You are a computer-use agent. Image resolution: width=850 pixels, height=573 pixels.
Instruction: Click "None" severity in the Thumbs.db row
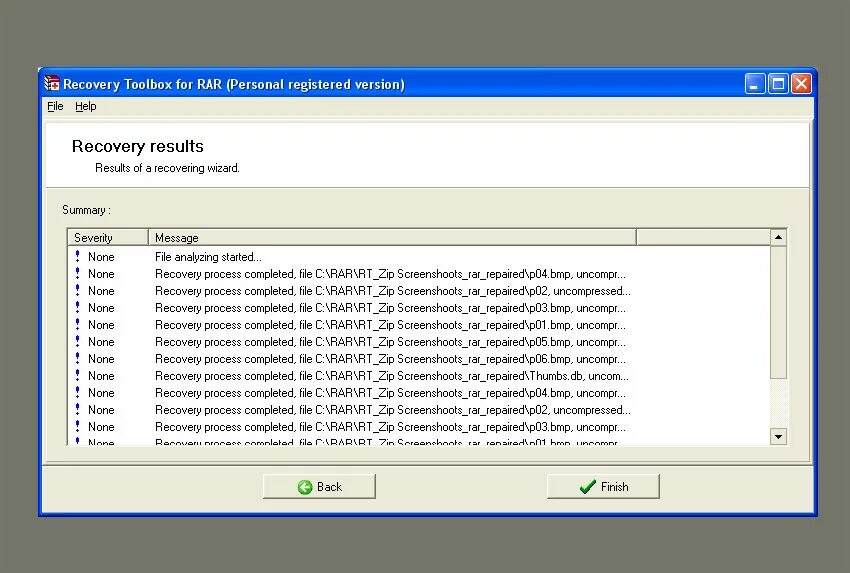click(x=101, y=376)
